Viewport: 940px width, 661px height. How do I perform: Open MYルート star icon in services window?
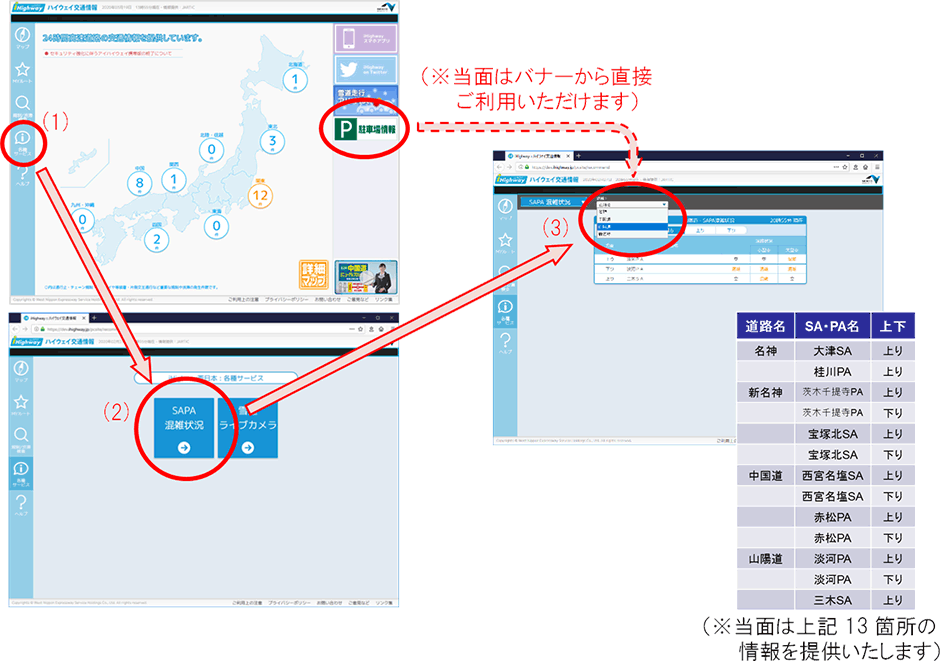[21, 402]
